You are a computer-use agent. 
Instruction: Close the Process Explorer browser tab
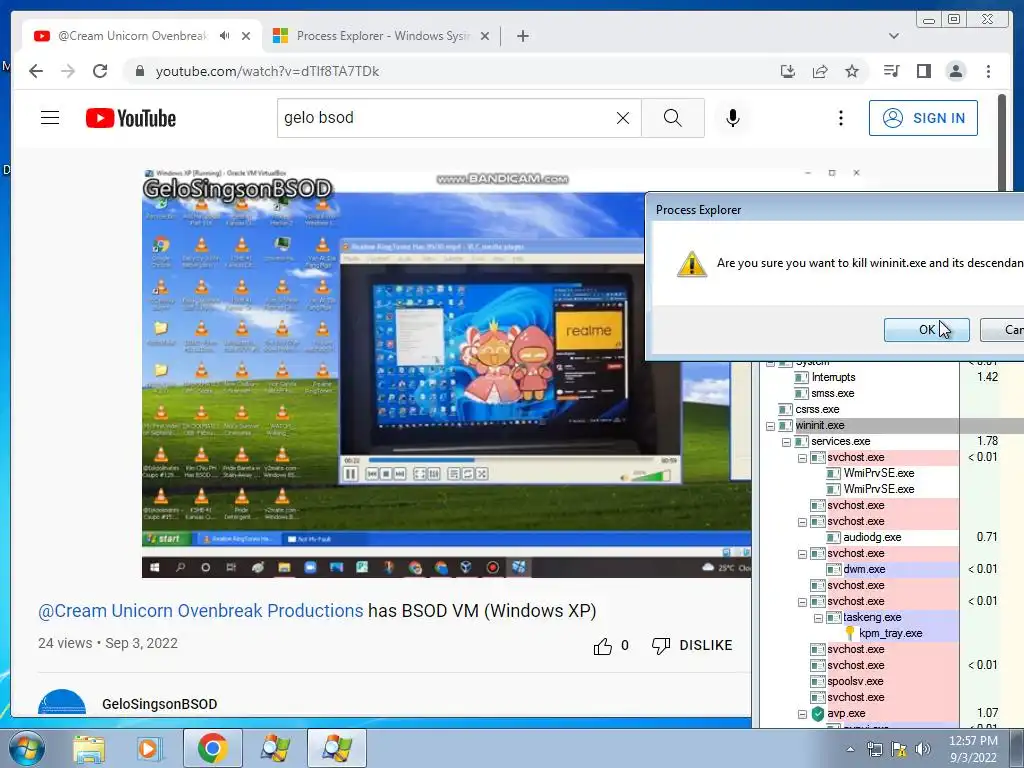click(x=485, y=36)
